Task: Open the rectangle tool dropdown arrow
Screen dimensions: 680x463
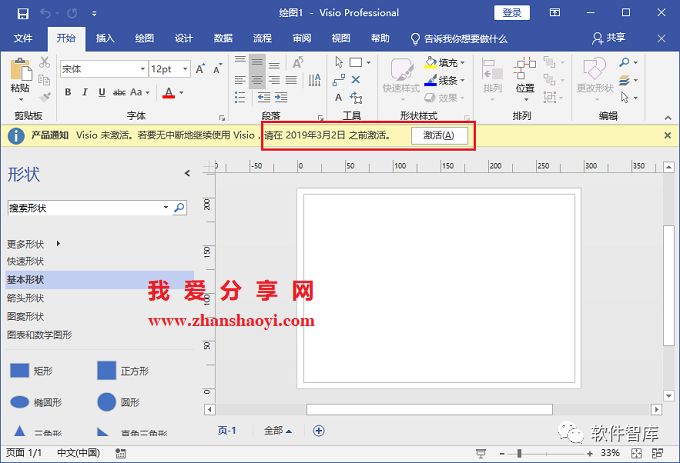Action: point(368,63)
